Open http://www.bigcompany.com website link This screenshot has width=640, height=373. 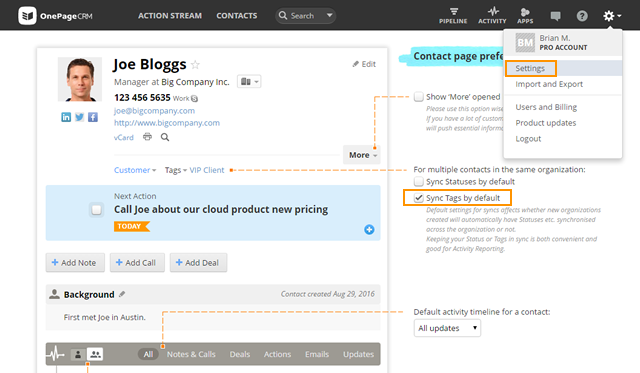click(167, 123)
